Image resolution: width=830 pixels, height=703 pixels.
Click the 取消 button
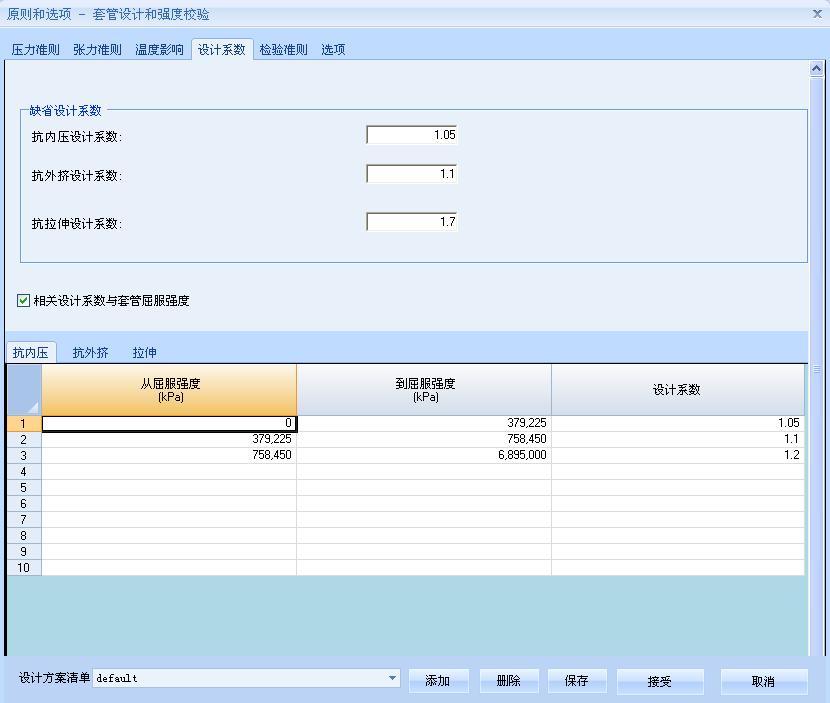764,681
